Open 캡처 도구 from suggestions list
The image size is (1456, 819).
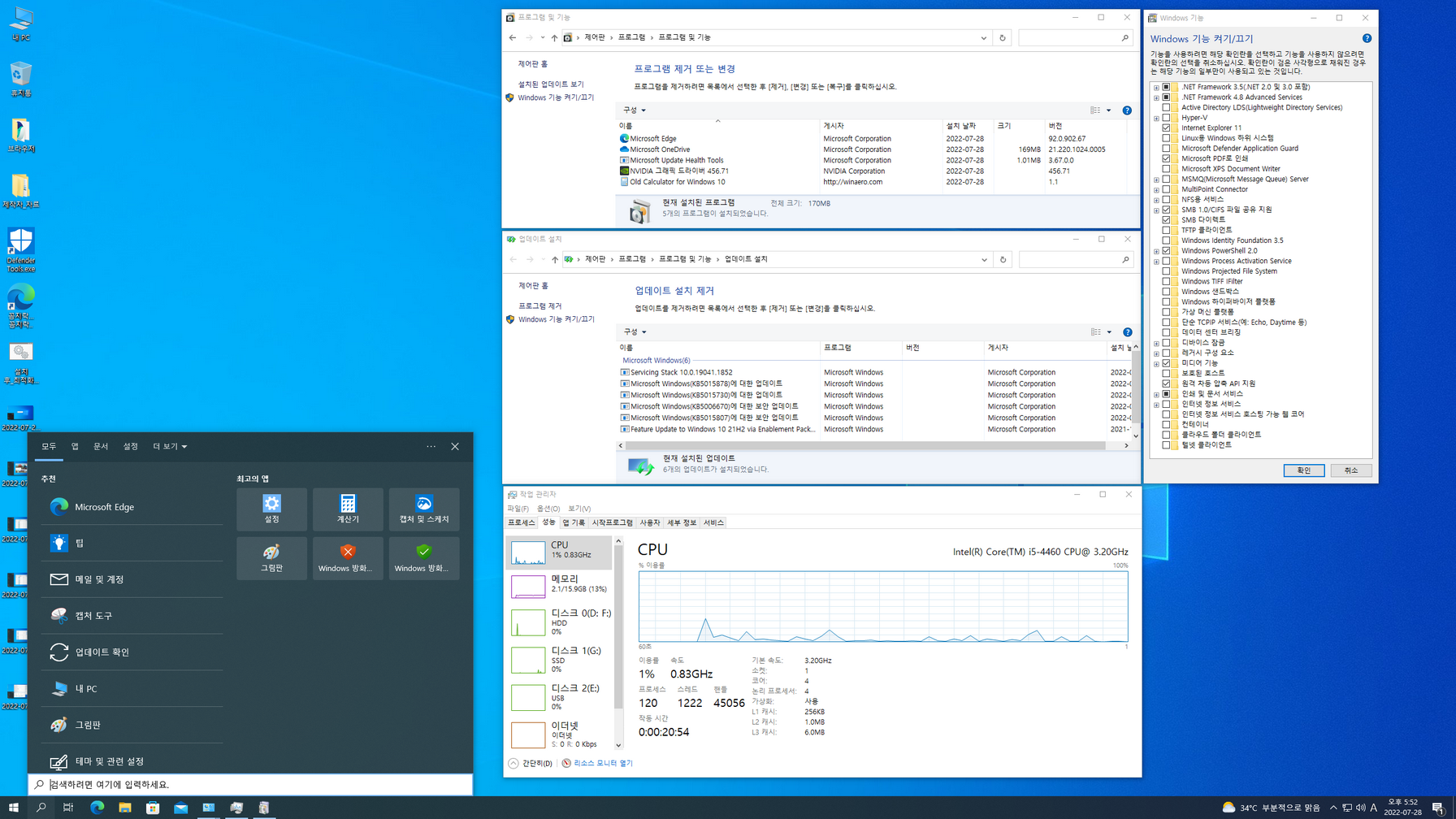tap(132, 616)
